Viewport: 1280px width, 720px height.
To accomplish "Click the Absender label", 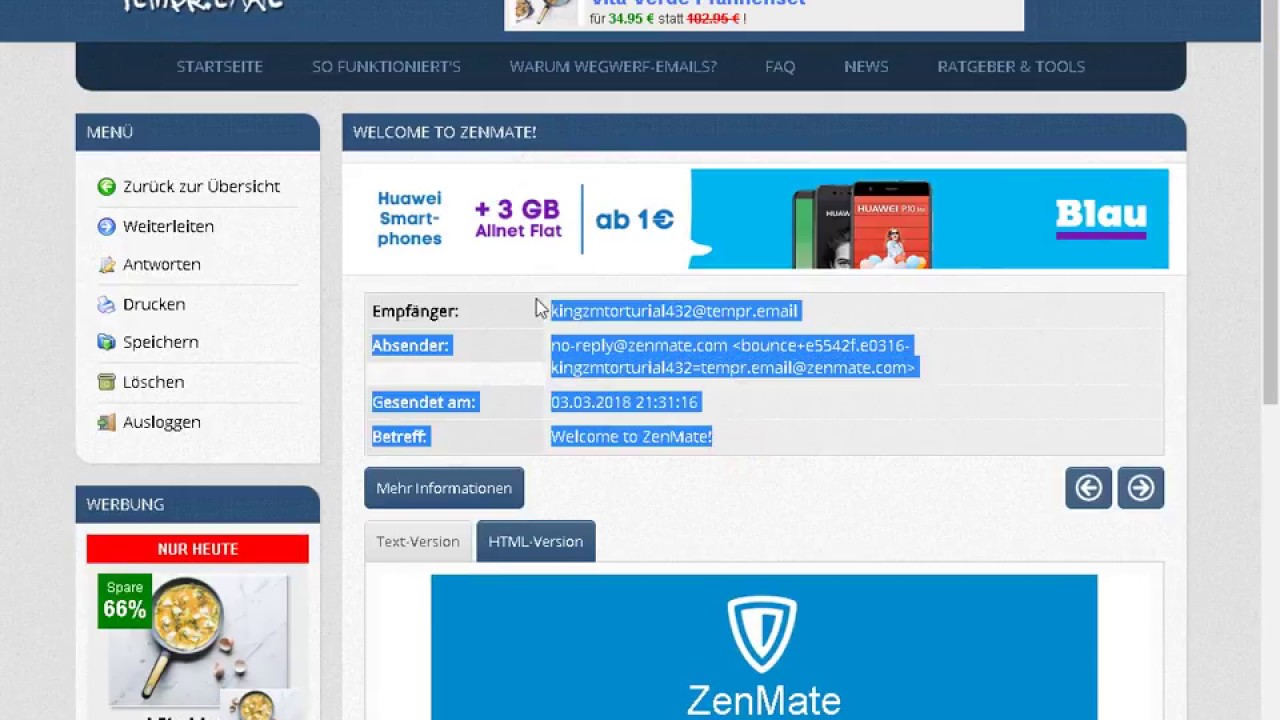I will (411, 345).
